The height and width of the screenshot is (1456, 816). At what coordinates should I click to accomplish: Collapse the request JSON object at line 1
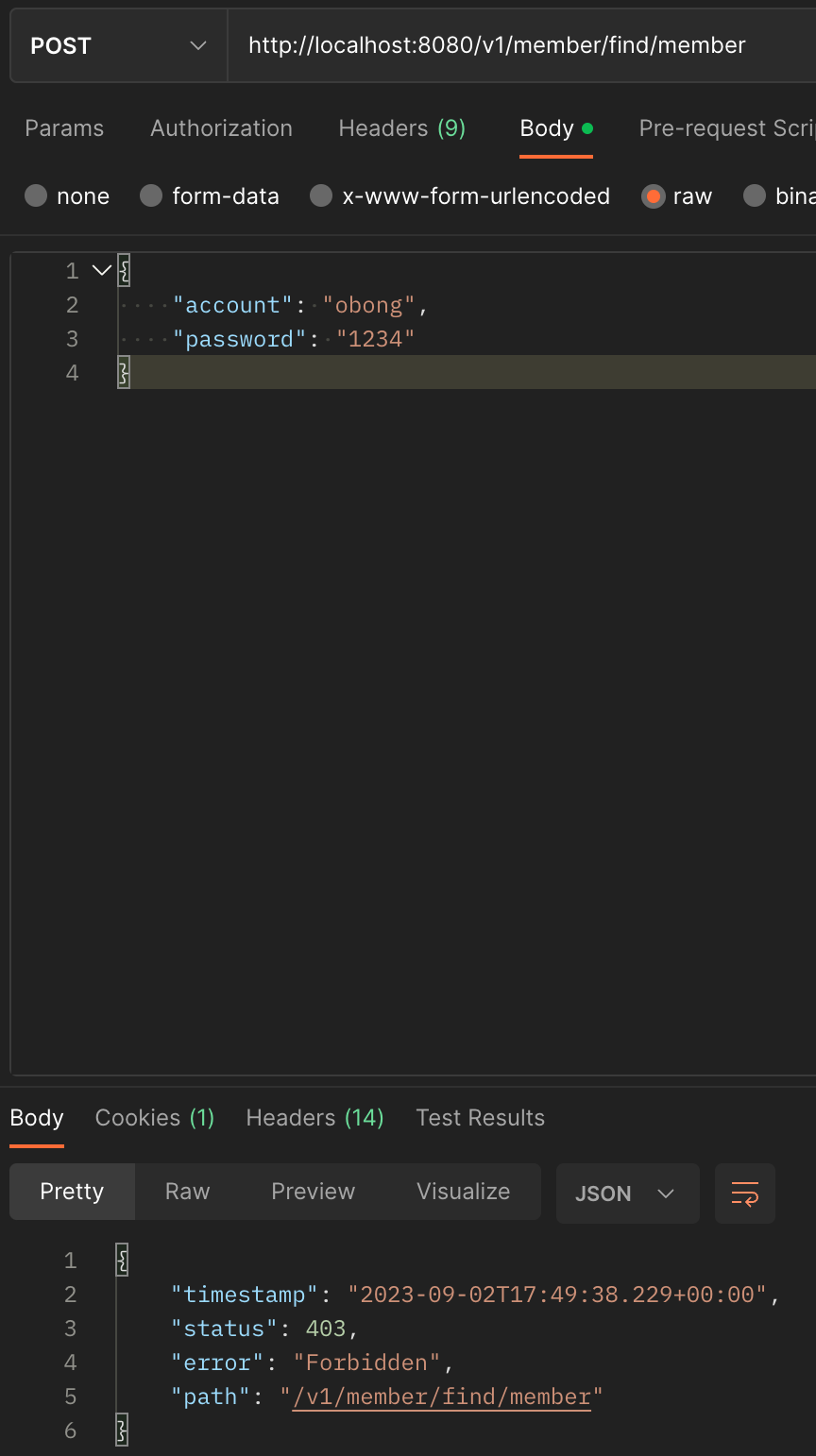(x=102, y=271)
